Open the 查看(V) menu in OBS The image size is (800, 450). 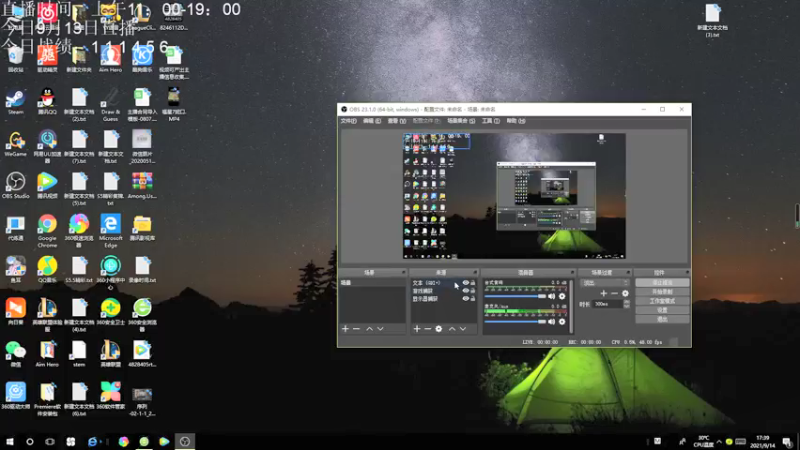pos(397,121)
